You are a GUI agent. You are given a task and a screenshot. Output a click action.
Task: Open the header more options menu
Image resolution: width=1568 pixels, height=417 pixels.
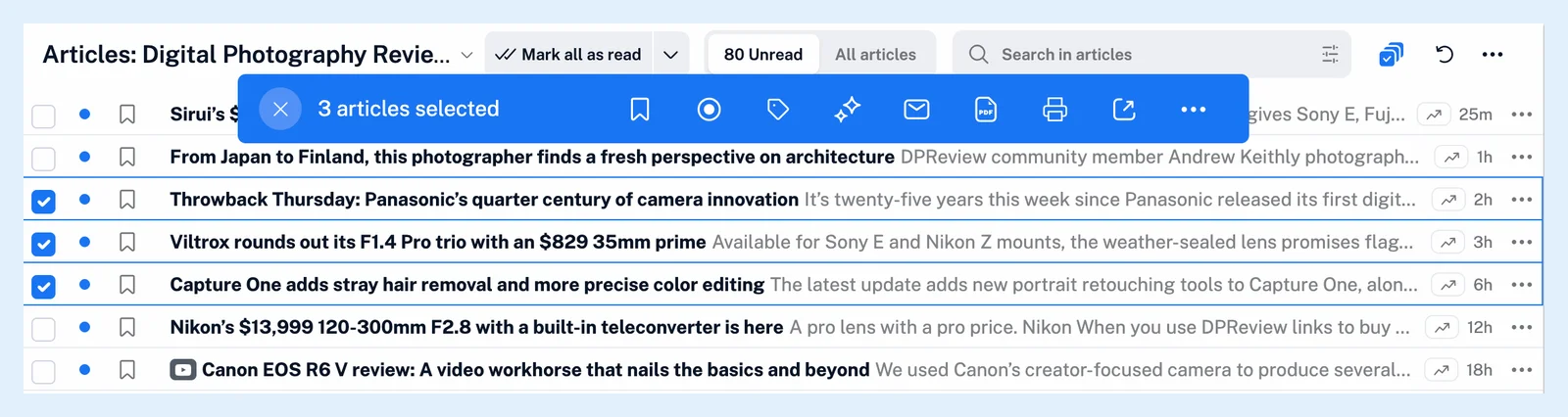(x=1493, y=55)
